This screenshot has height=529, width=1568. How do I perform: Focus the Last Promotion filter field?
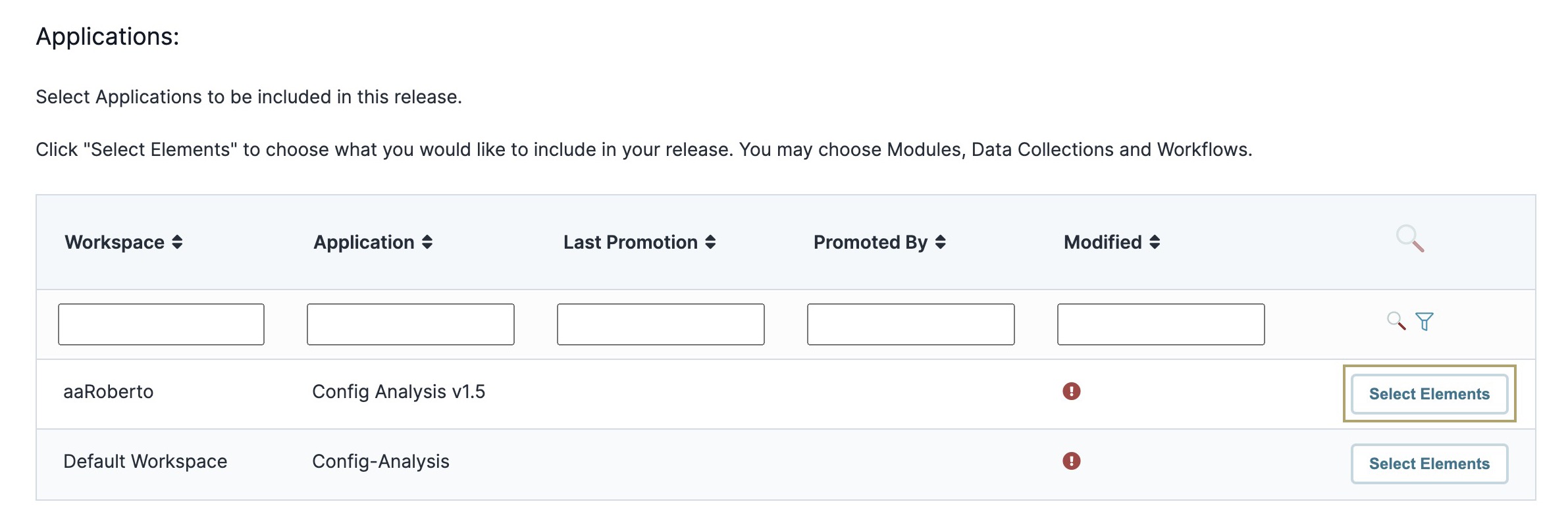tap(661, 324)
